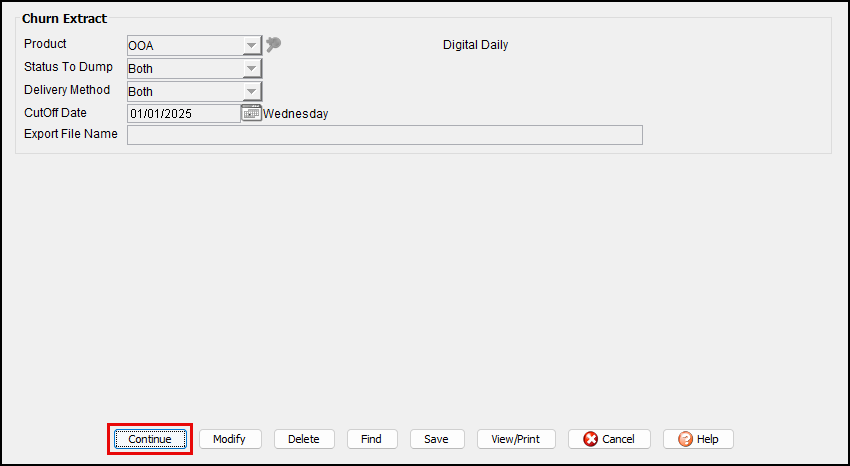Select the Status To Dump field text
850x466 pixels.
(184, 69)
